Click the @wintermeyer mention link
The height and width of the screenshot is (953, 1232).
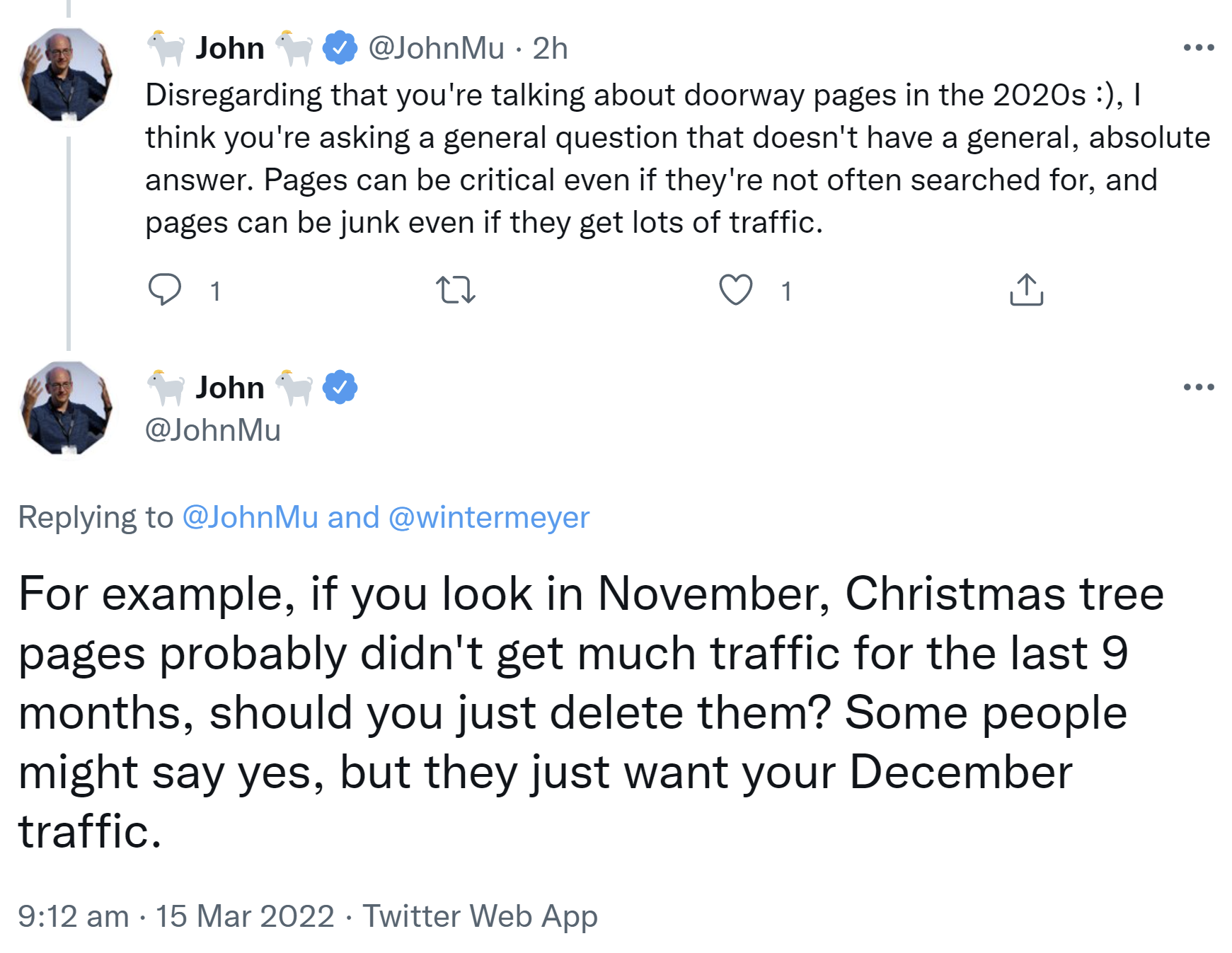pos(489,517)
